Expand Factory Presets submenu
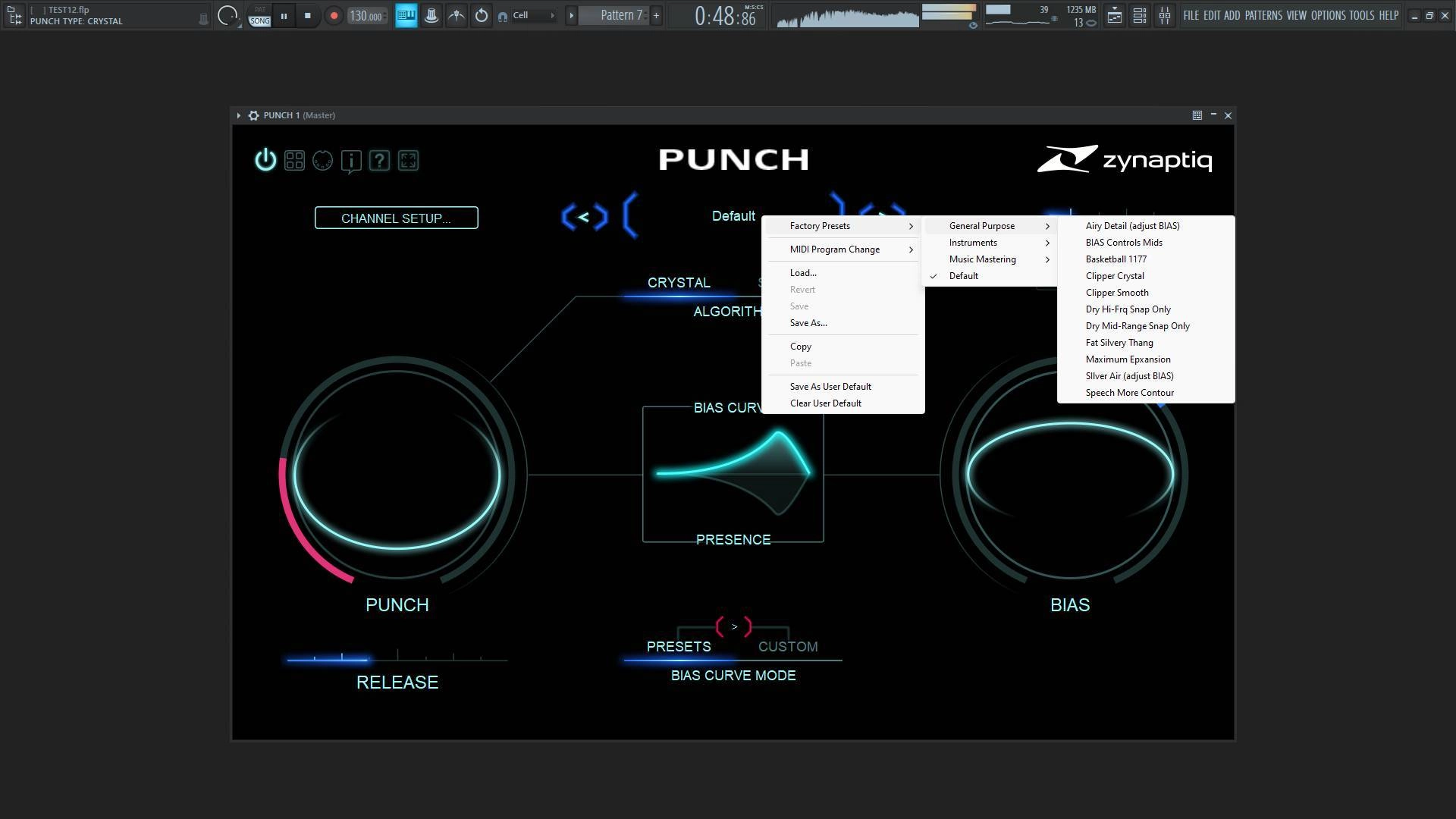The height and width of the screenshot is (819, 1456). point(843,226)
